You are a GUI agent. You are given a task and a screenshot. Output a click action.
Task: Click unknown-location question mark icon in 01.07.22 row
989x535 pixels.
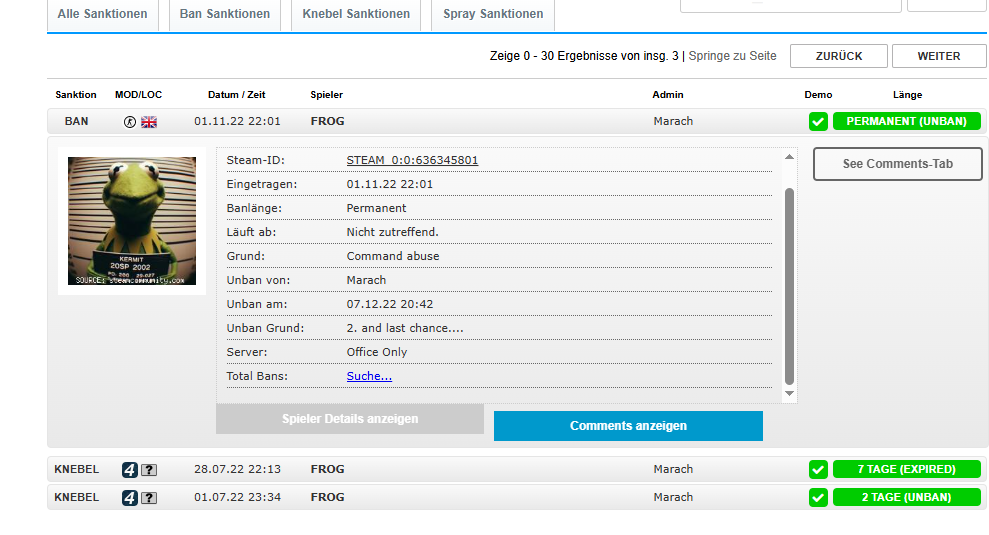point(149,498)
